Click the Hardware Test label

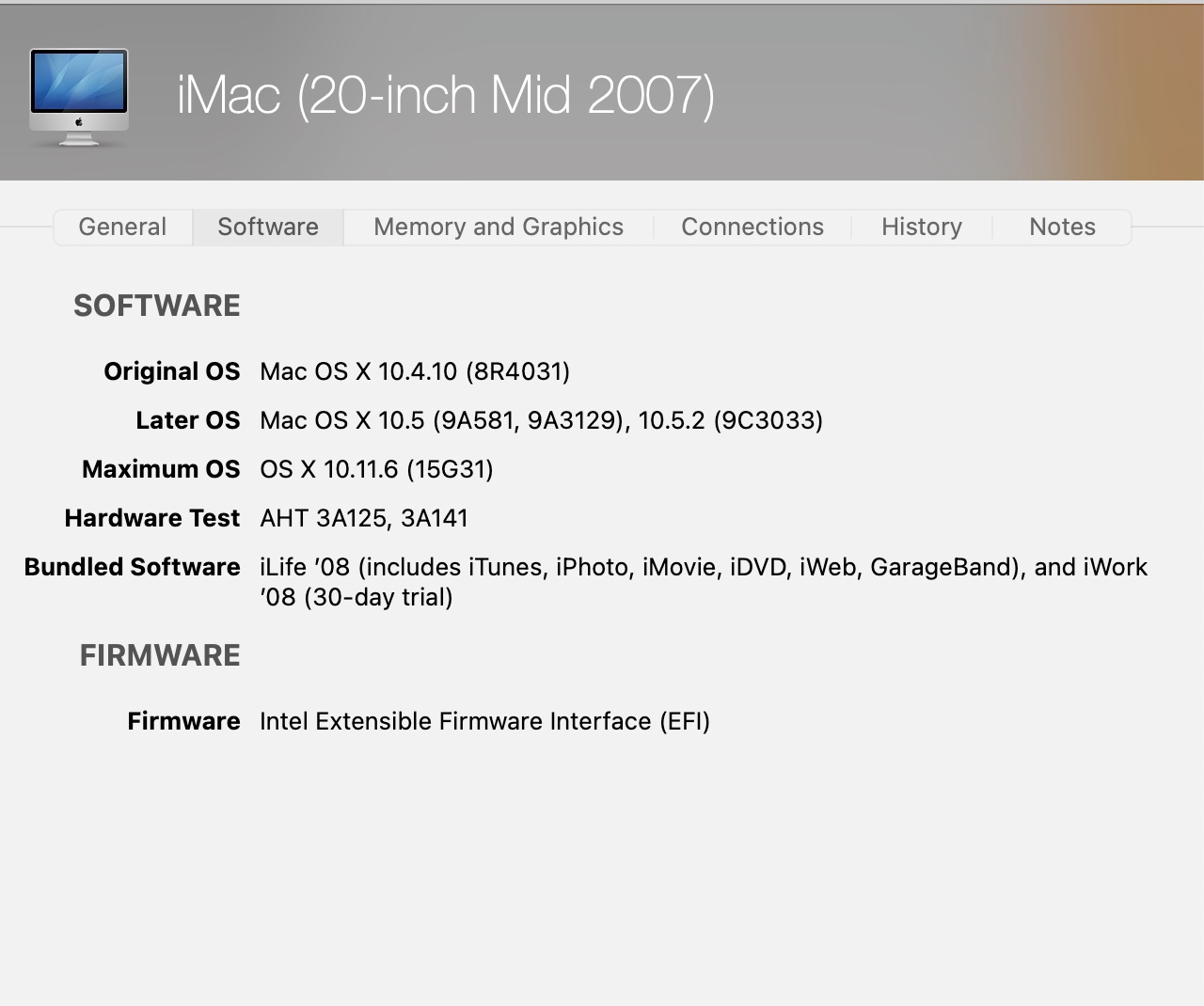152,518
